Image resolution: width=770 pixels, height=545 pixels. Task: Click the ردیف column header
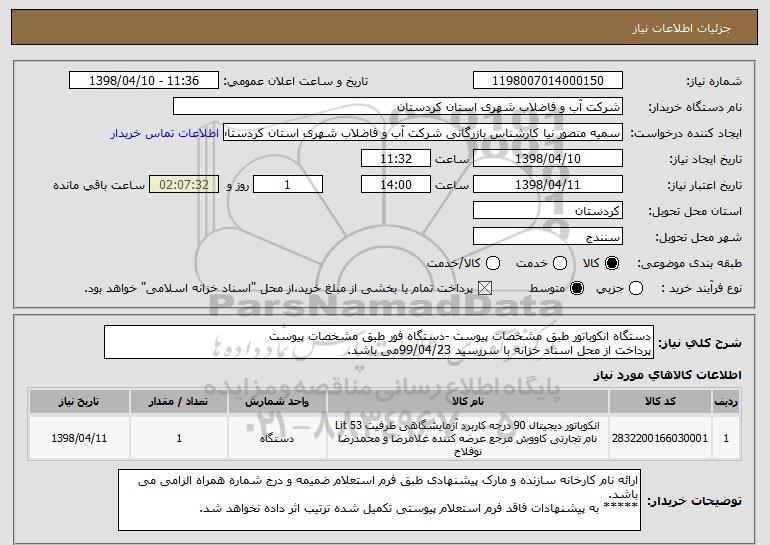point(726,402)
